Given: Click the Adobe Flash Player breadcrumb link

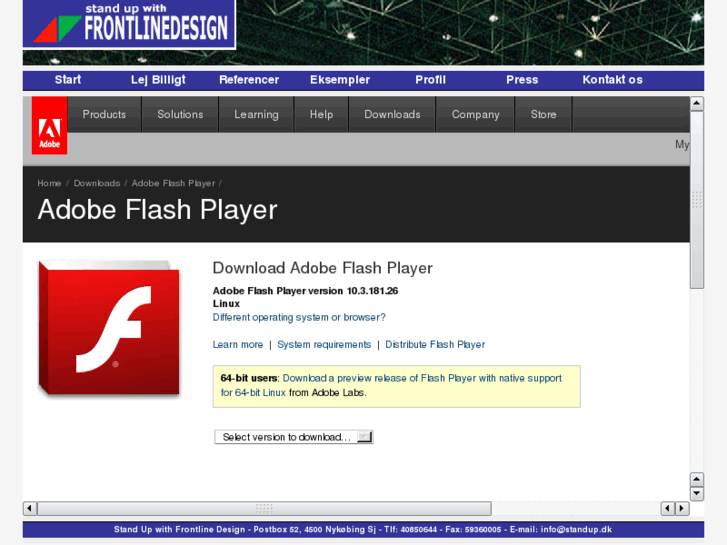Looking at the screenshot, I should [173, 183].
